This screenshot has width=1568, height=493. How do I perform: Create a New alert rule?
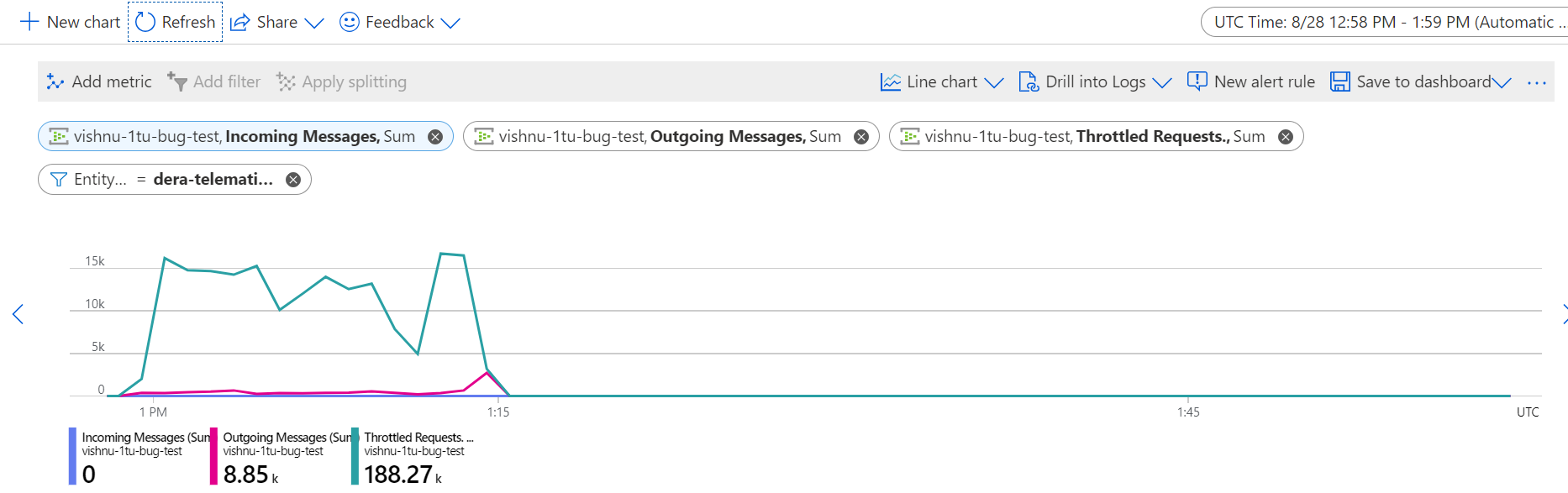1251,81
